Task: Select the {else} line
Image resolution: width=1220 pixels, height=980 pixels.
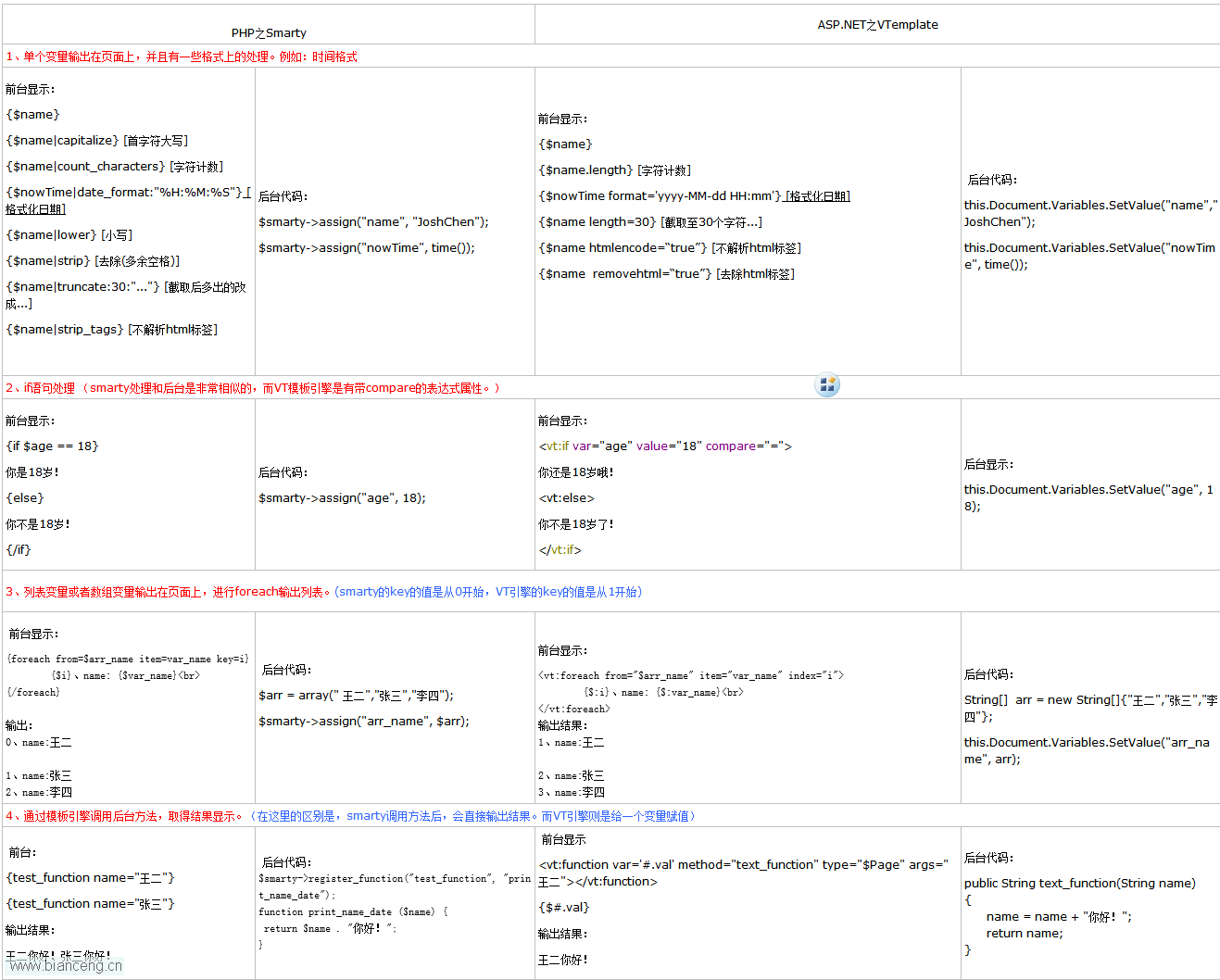Action: point(25,498)
